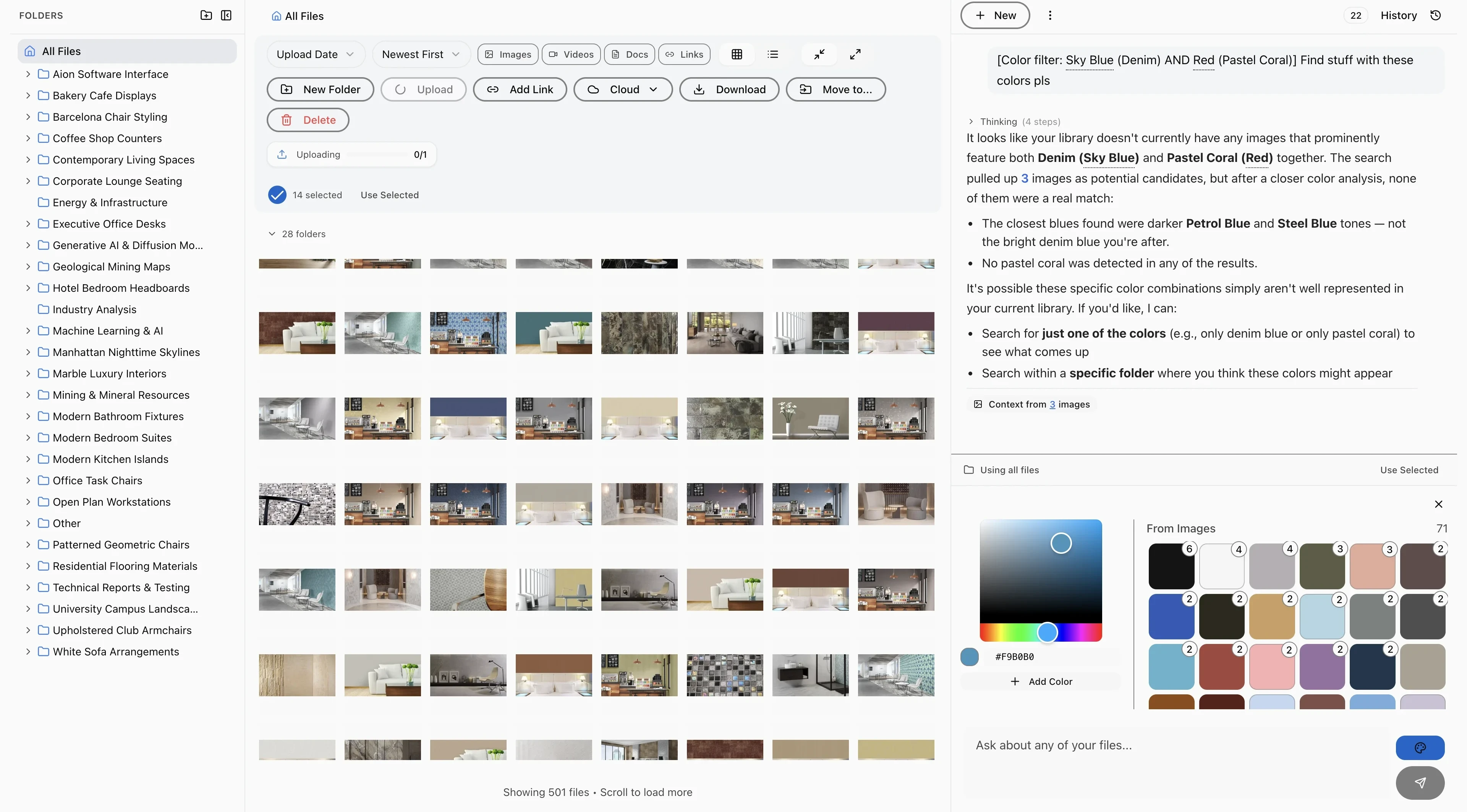Open the Upload Date dropdown
This screenshot has width=1467, height=812.
(x=316, y=54)
